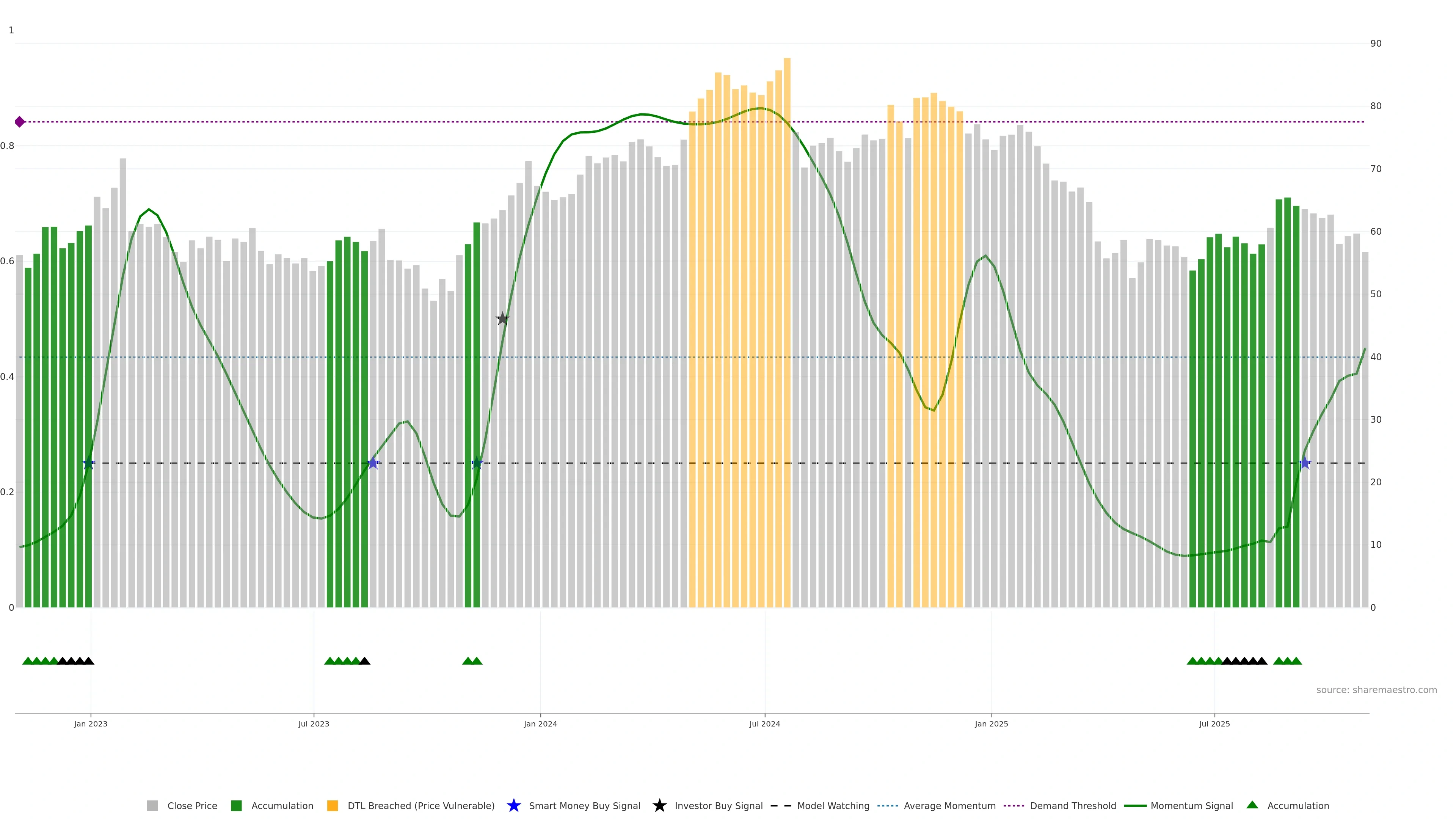This screenshot has width=1456, height=819.
Task: Click the Jul 2024 axis label
Action: point(764,723)
